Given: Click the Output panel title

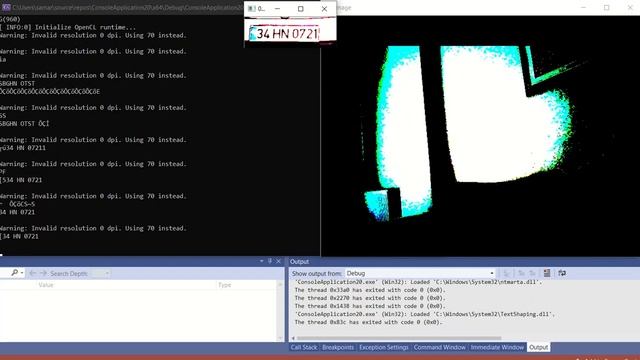Looking at the screenshot, I should pos(299,262).
